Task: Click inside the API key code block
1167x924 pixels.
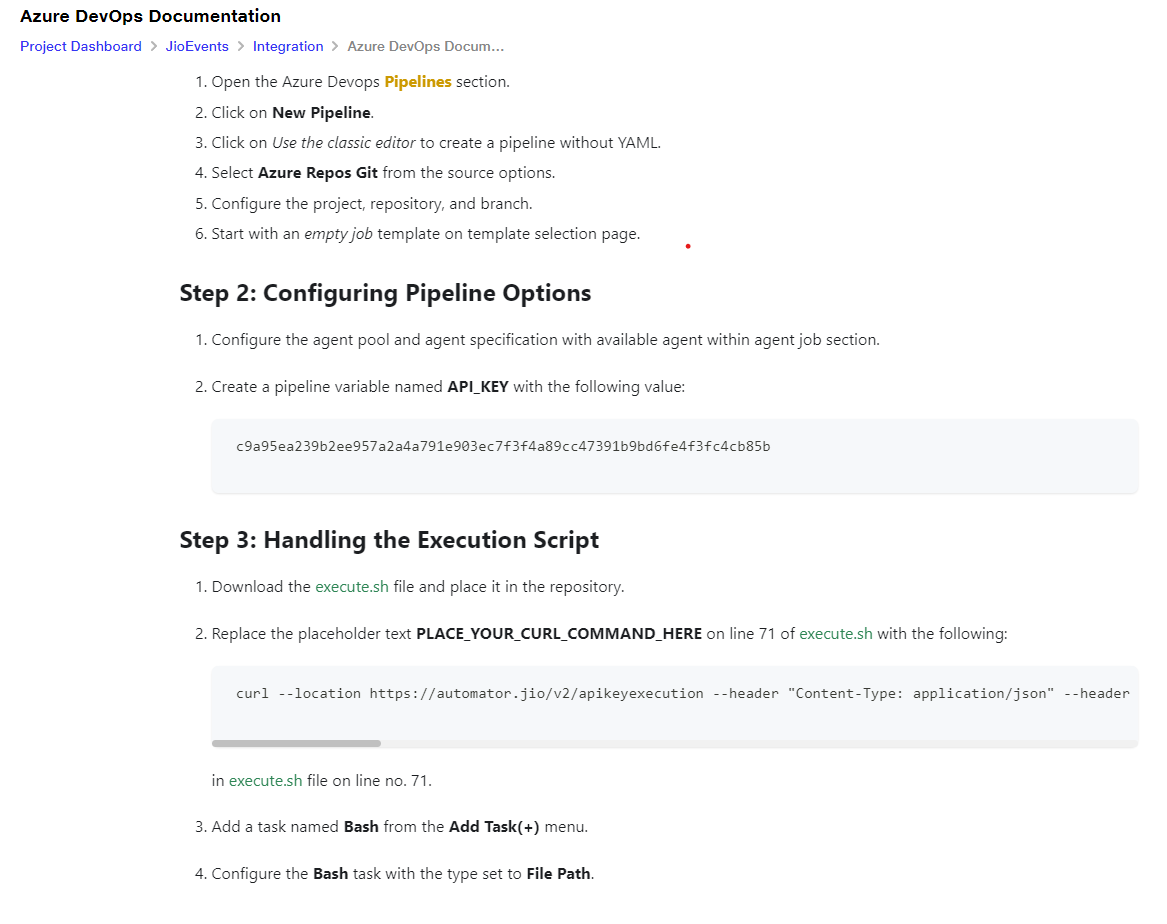Action: [674, 455]
